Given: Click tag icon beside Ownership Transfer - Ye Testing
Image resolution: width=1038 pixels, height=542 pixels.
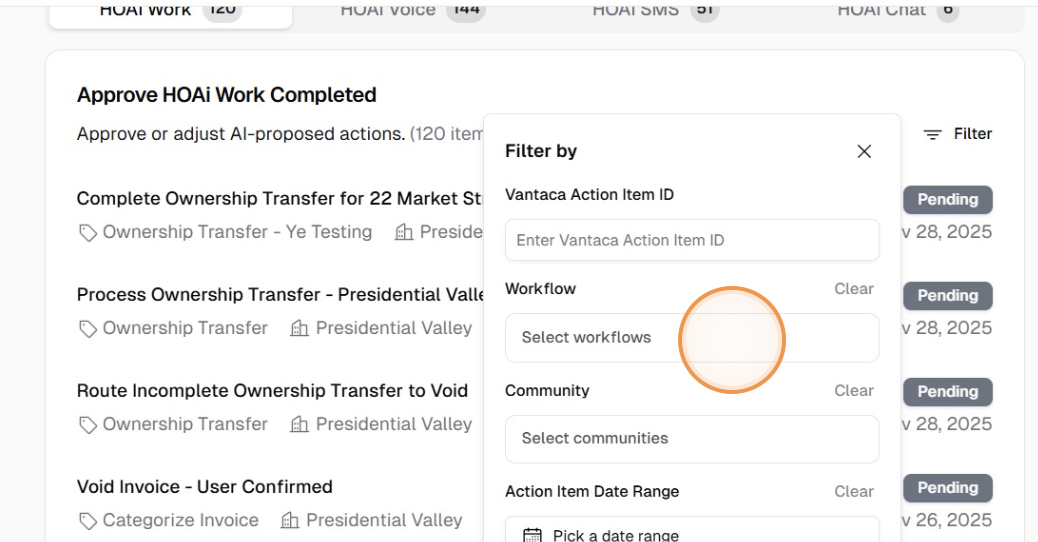Looking at the screenshot, I should point(88,233).
